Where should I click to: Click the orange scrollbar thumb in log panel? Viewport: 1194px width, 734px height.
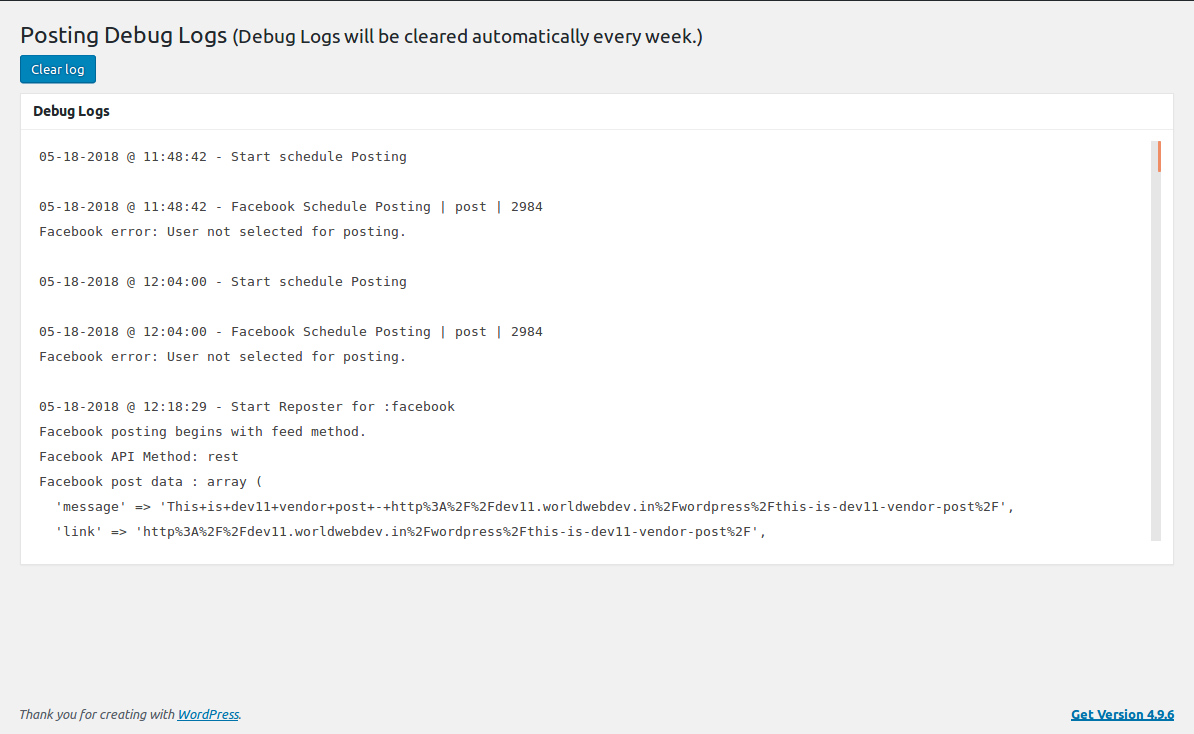click(1159, 157)
